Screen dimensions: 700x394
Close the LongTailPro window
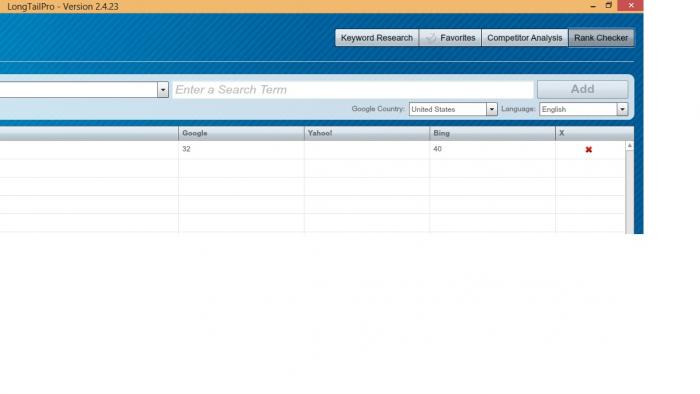pyautogui.click(x=631, y=5)
